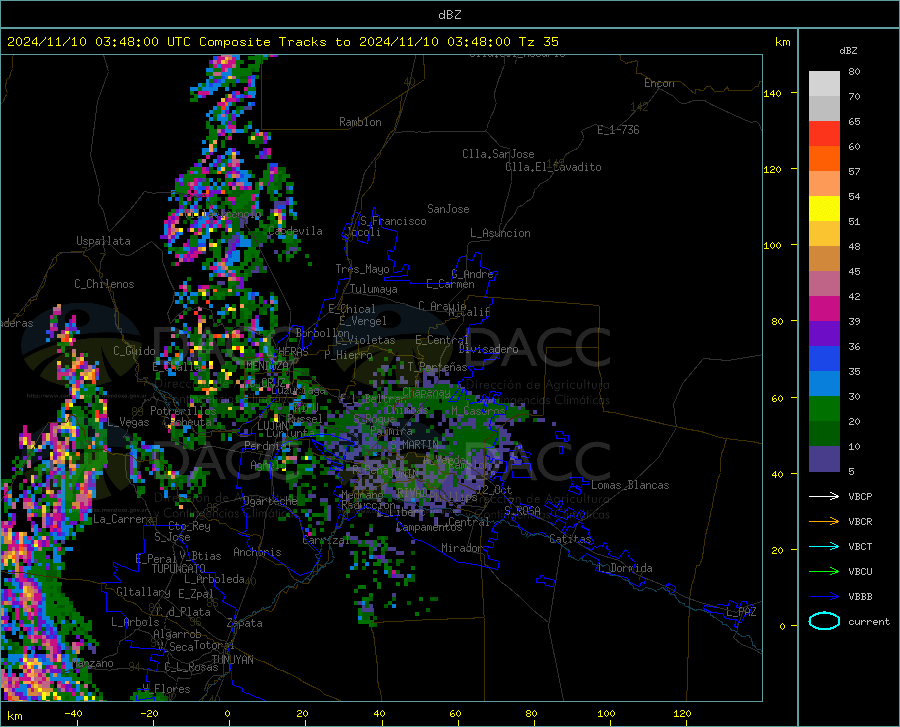This screenshot has width=900, height=727.
Task: Click the 'Tz 35' text in the header
Action: point(538,42)
